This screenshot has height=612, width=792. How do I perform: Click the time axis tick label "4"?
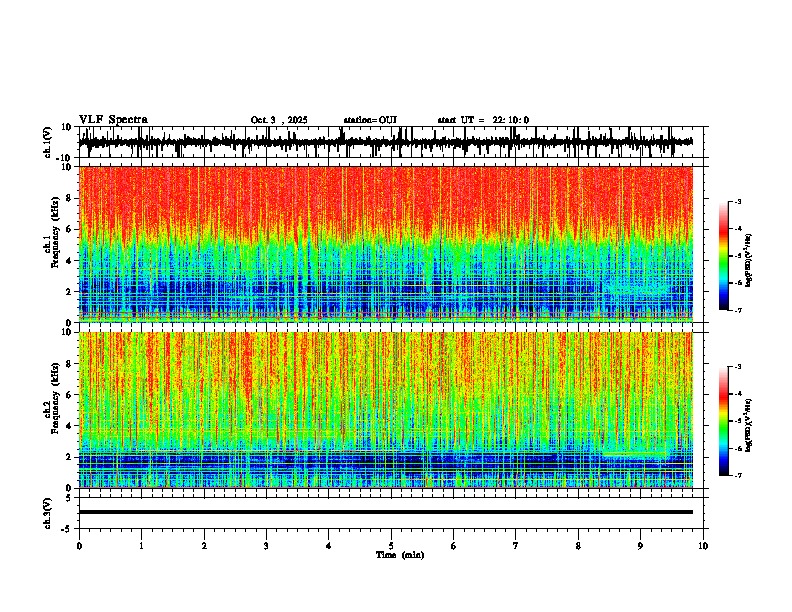click(329, 546)
